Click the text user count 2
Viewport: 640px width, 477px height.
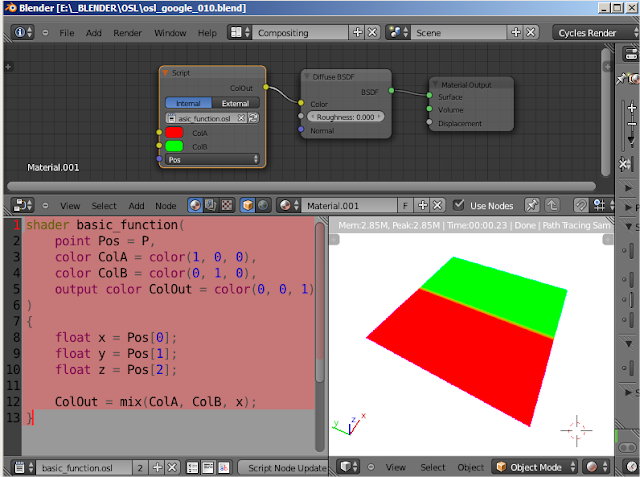coord(140,468)
